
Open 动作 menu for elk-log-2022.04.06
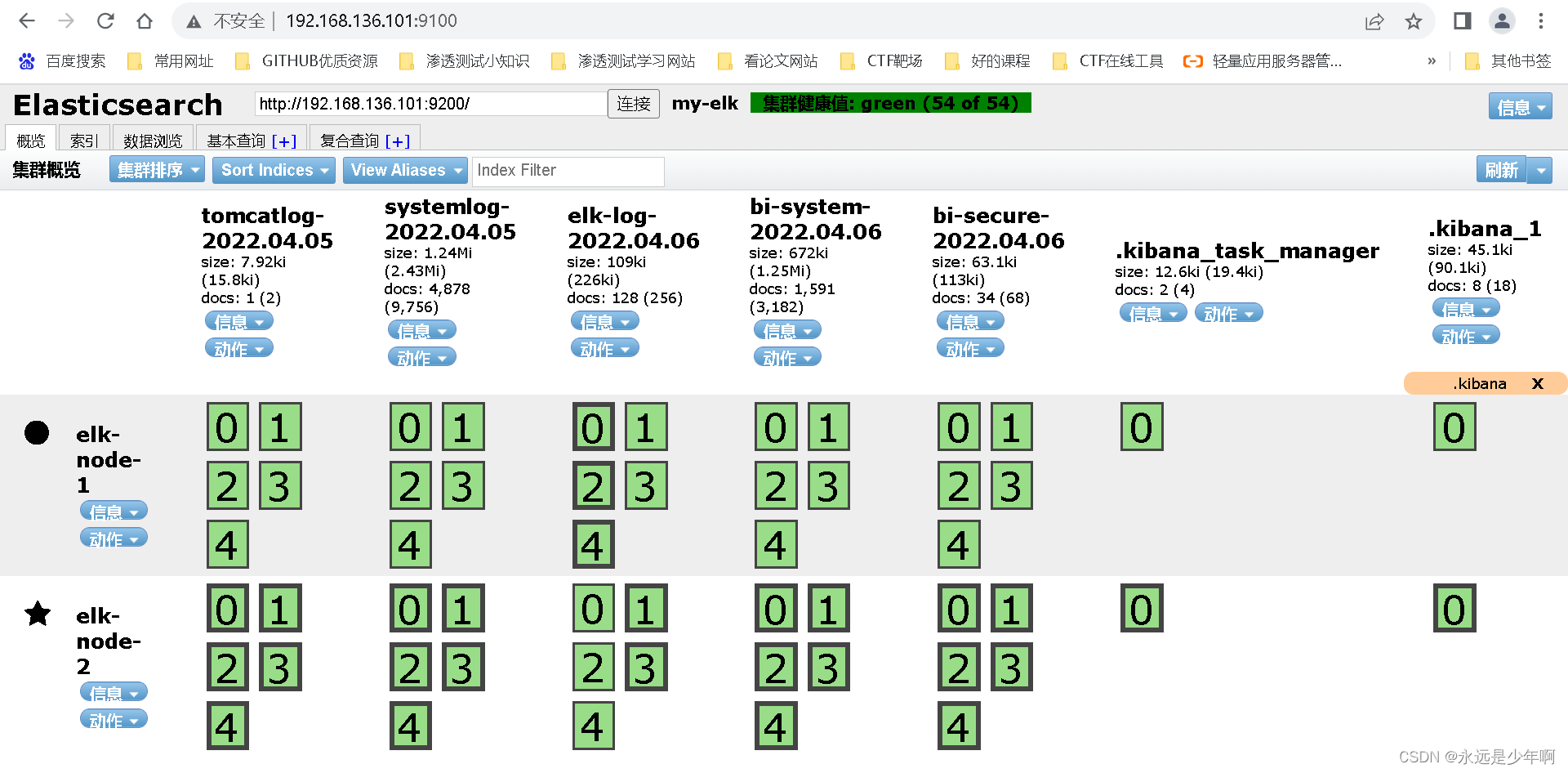pyautogui.click(x=605, y=349)
